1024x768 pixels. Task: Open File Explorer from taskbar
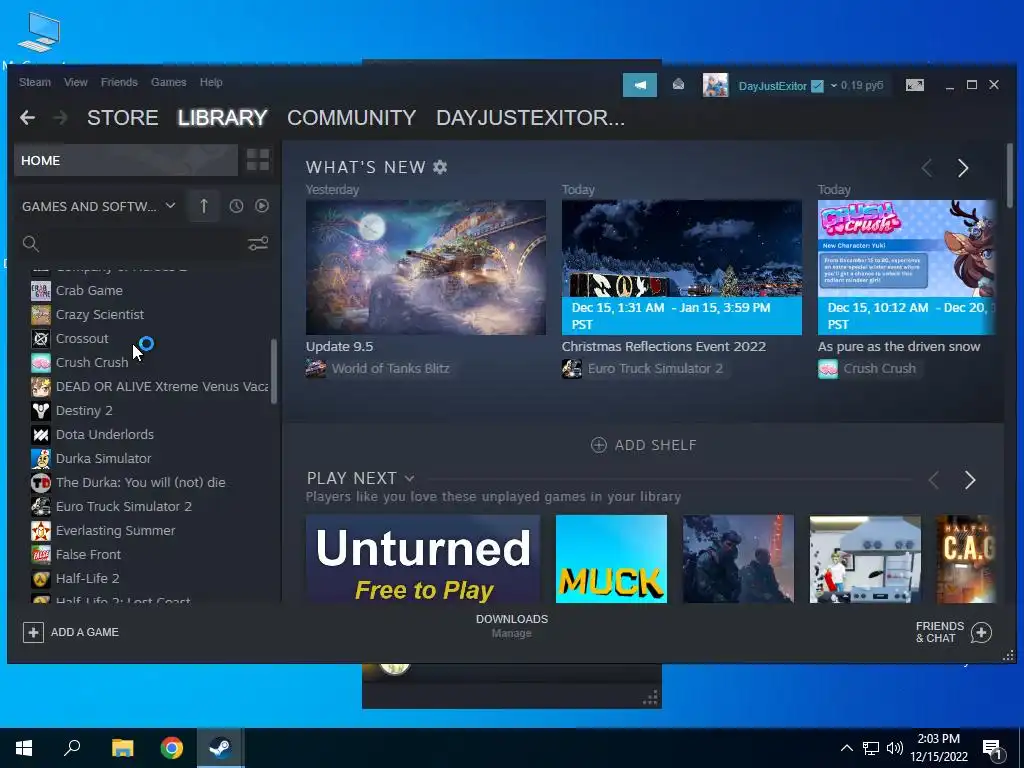click(122, 748)
